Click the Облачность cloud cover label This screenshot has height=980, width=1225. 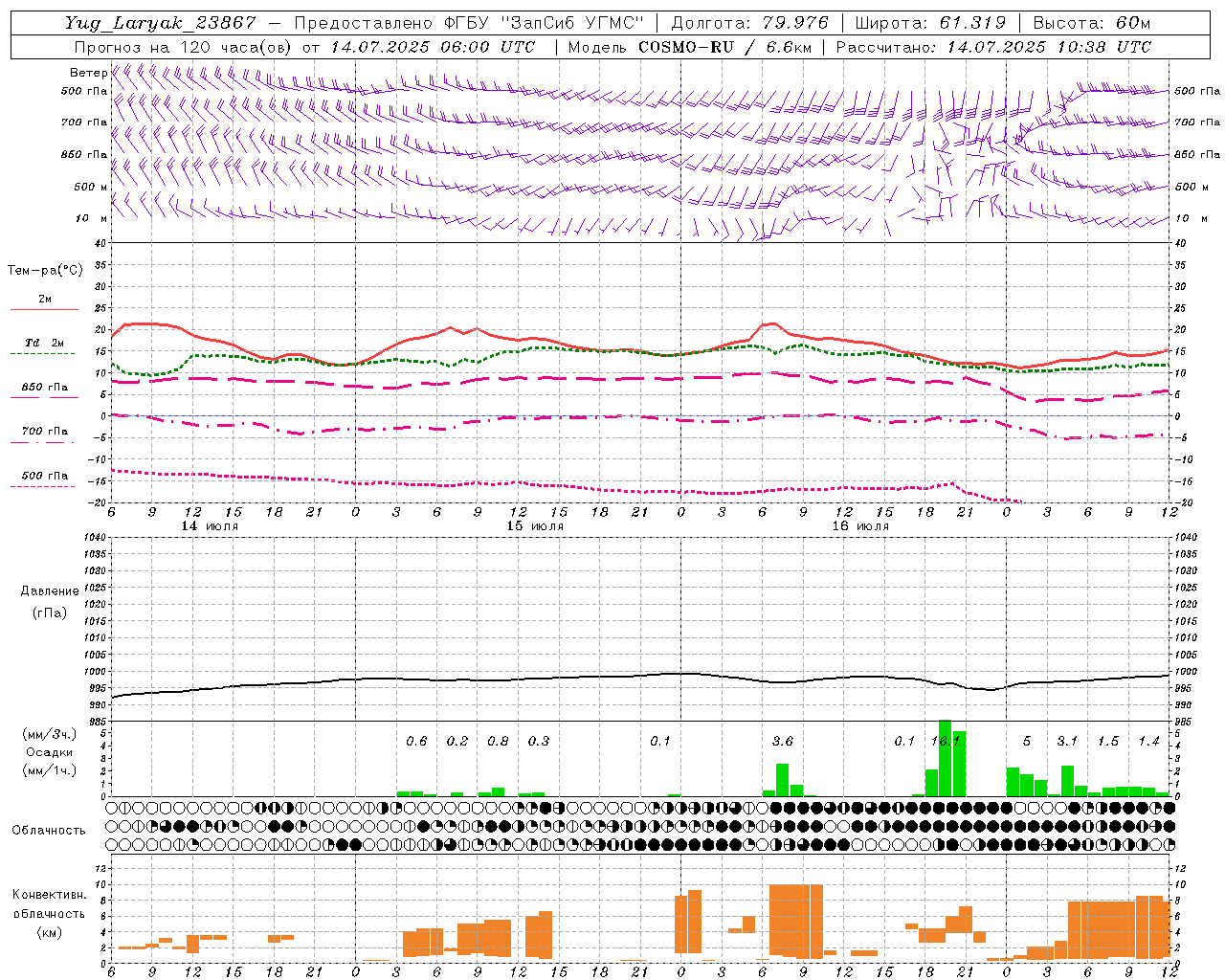click(49, 830)
